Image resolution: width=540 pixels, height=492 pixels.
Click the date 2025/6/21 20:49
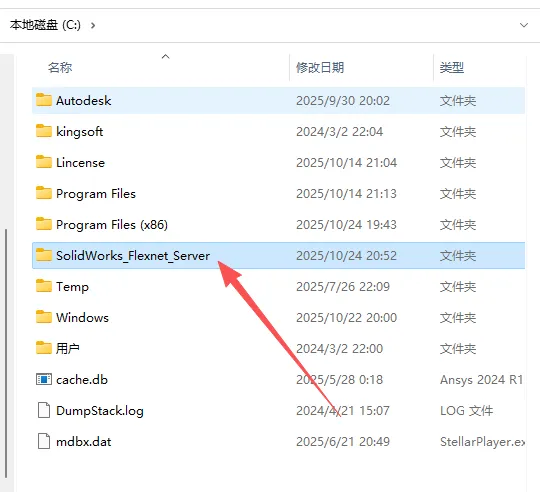343,441
